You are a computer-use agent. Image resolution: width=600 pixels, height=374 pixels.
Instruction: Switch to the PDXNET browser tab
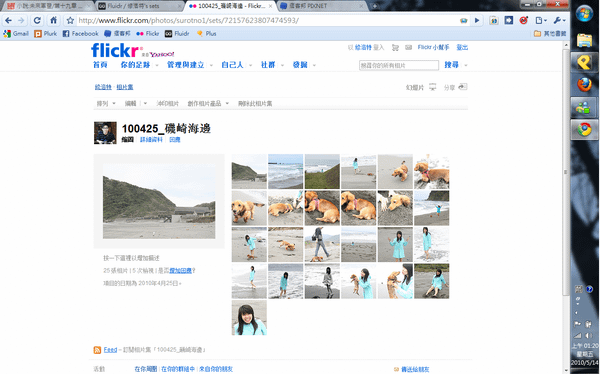click(321, 6)
